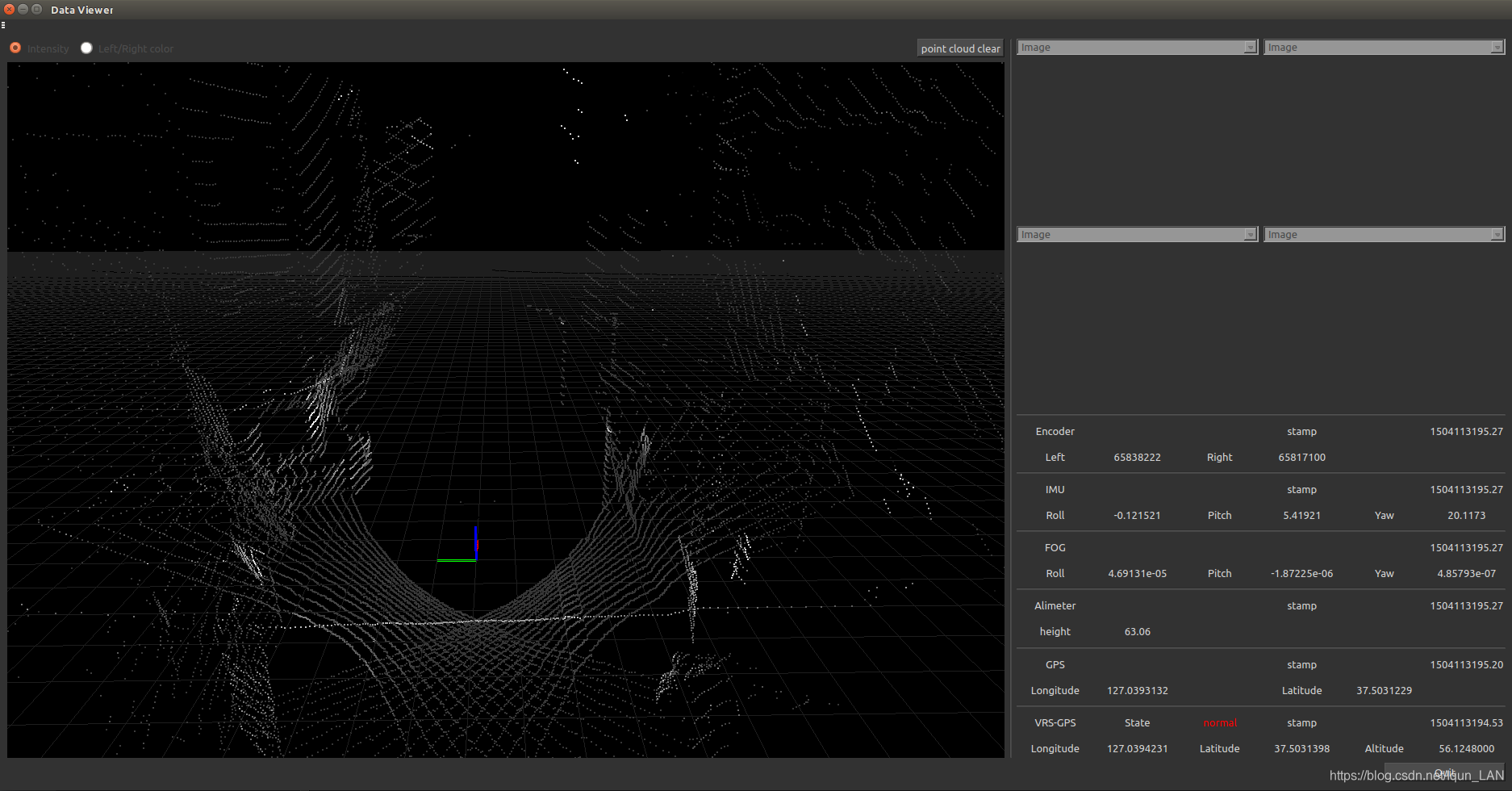Click VRS-GPS stamp value 1504113194.53
Screen dimensions: 1512x791
(x=1466, y=723)
